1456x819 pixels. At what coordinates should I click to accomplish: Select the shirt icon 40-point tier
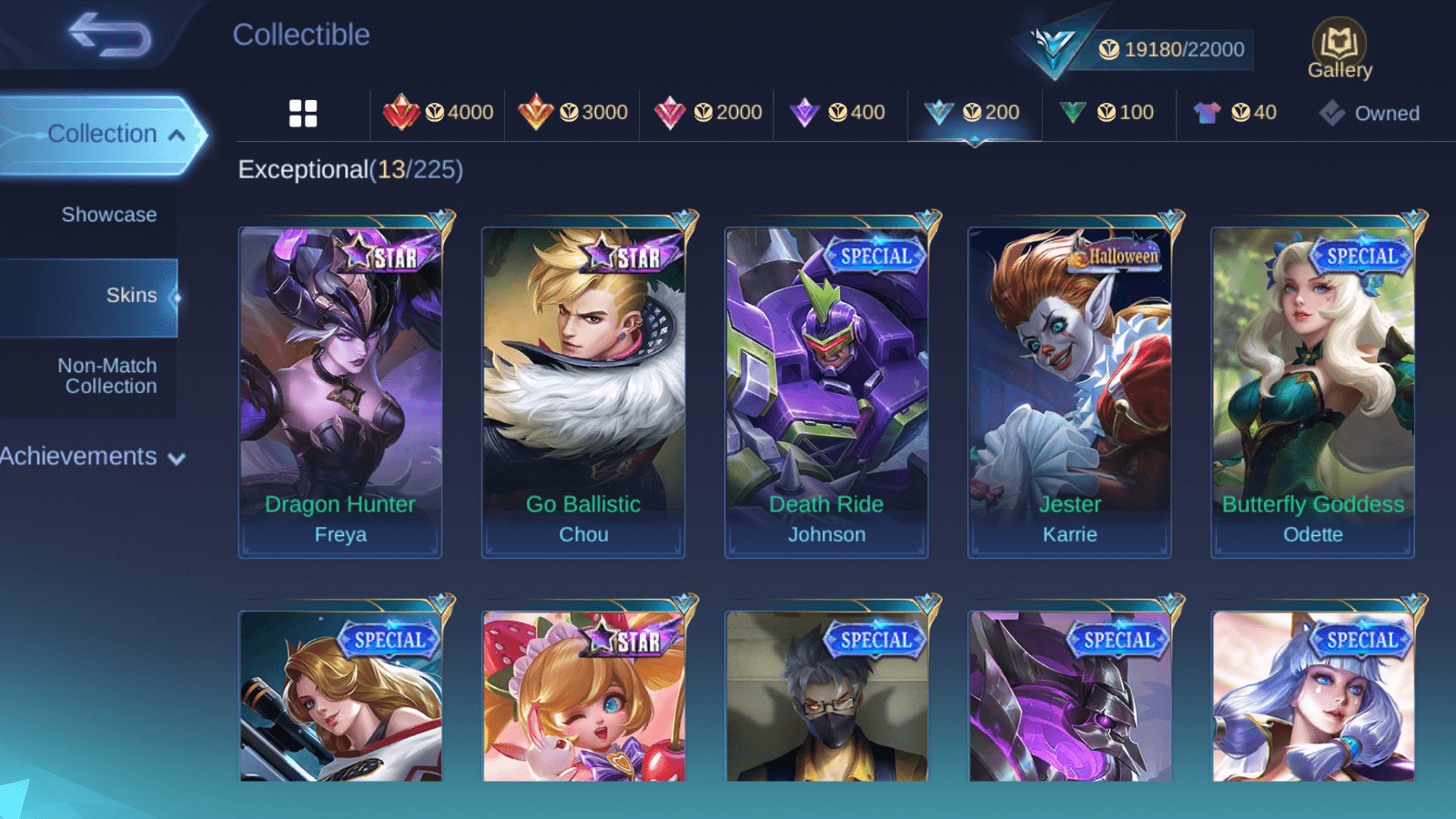coord(1236,113)
